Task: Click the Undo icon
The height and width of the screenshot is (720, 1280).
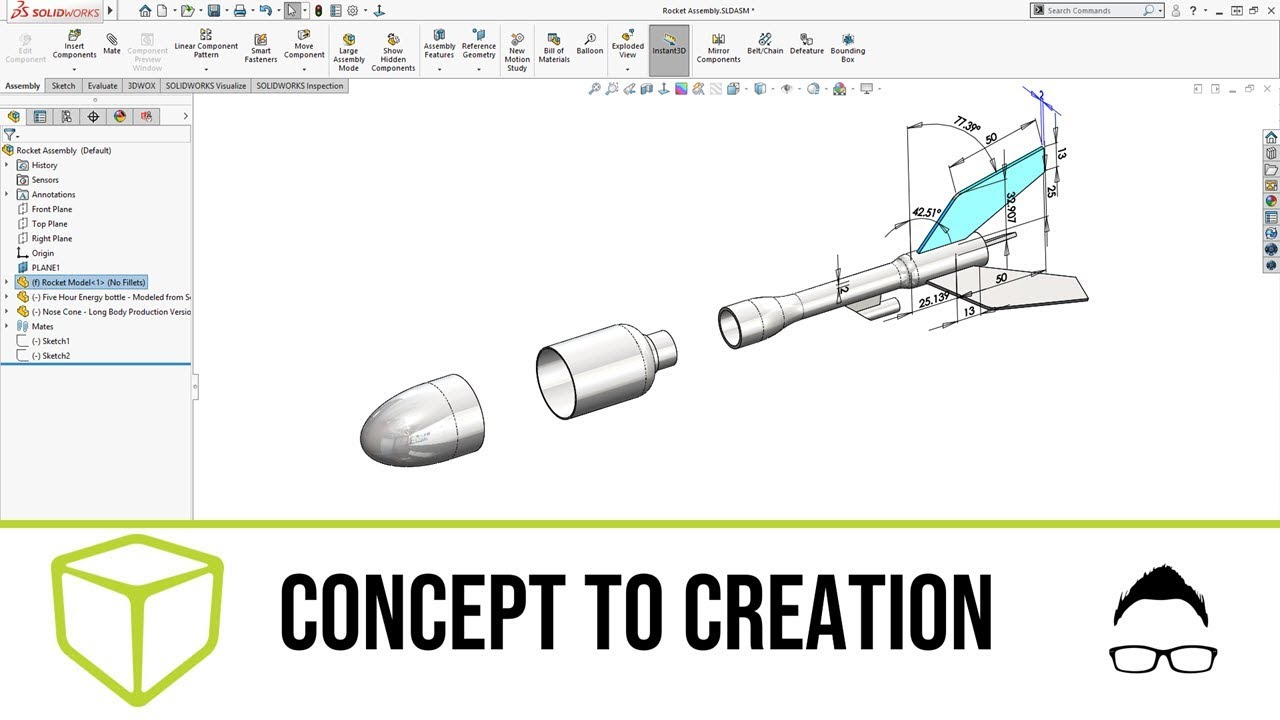Action: 265,11
